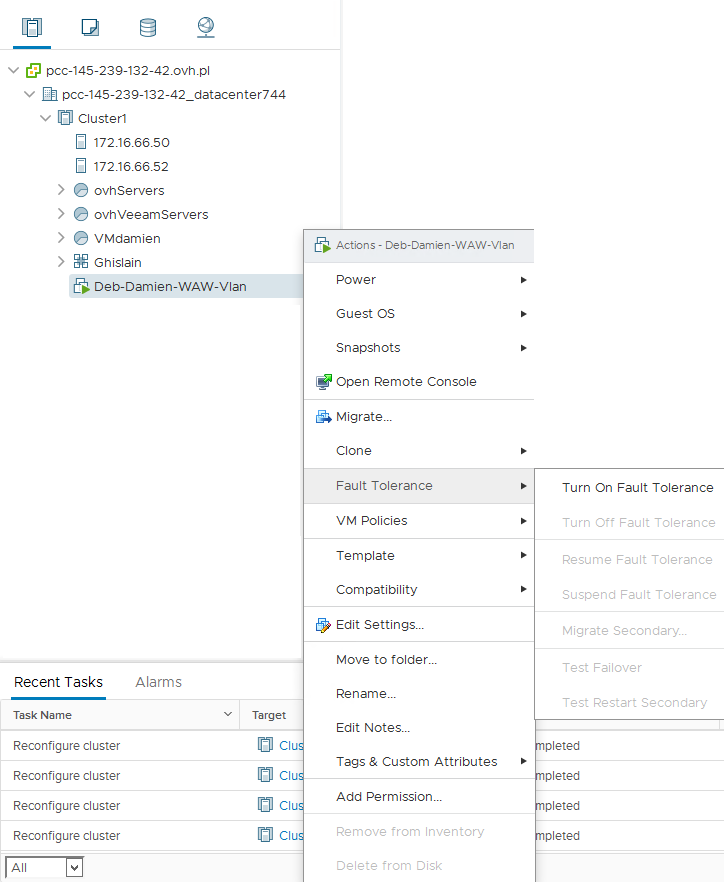724x882 pixels.
Task: Select the VMdamien resource pool
Action: (x=127, y=238)
